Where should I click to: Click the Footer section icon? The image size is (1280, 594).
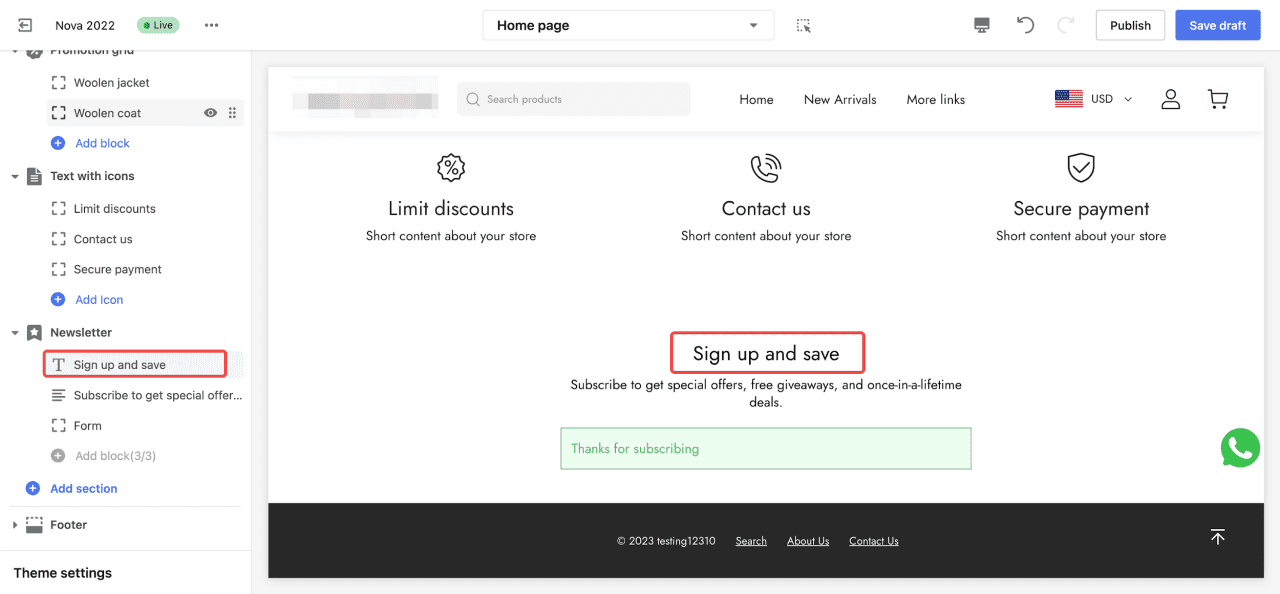click(x=34, y=524)
